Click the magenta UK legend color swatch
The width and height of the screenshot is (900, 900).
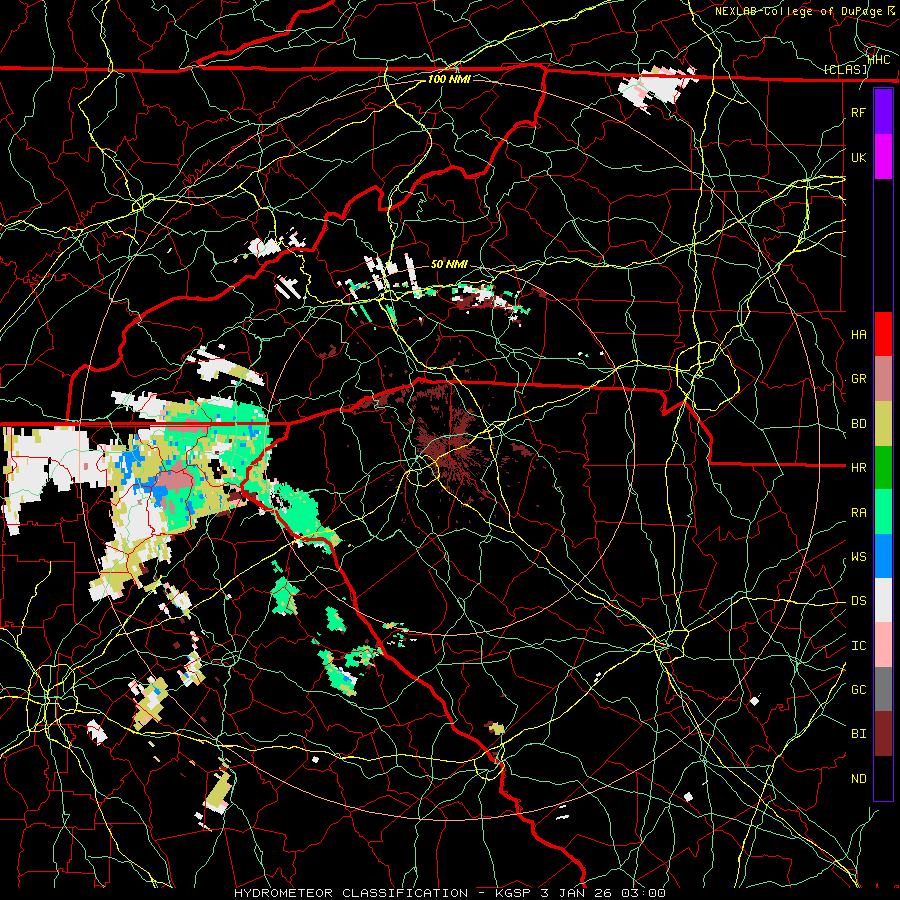[x=883, y=157]
